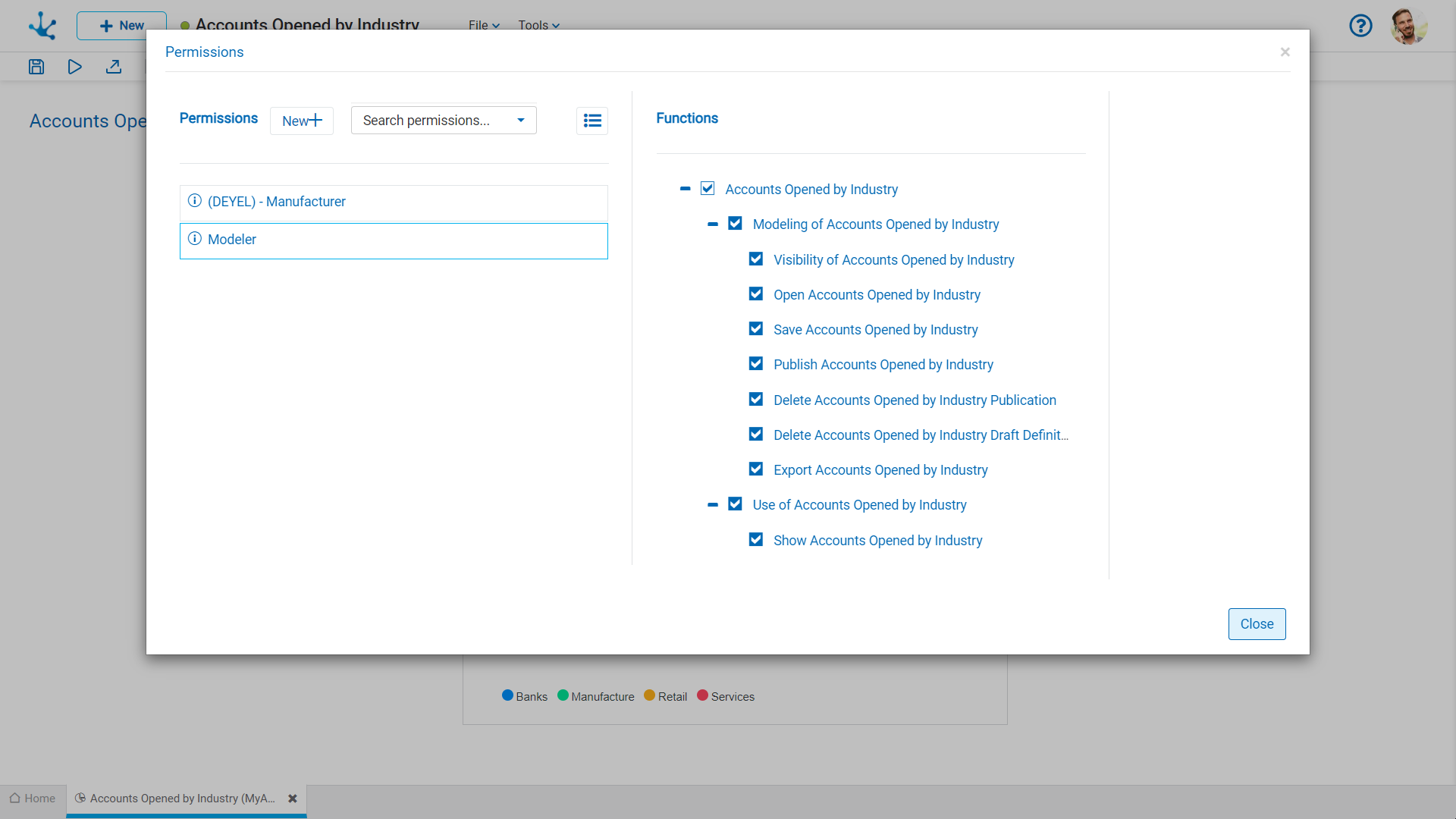Click the info icon next to Modeler
1456x819 pixels.
point(195,239)
